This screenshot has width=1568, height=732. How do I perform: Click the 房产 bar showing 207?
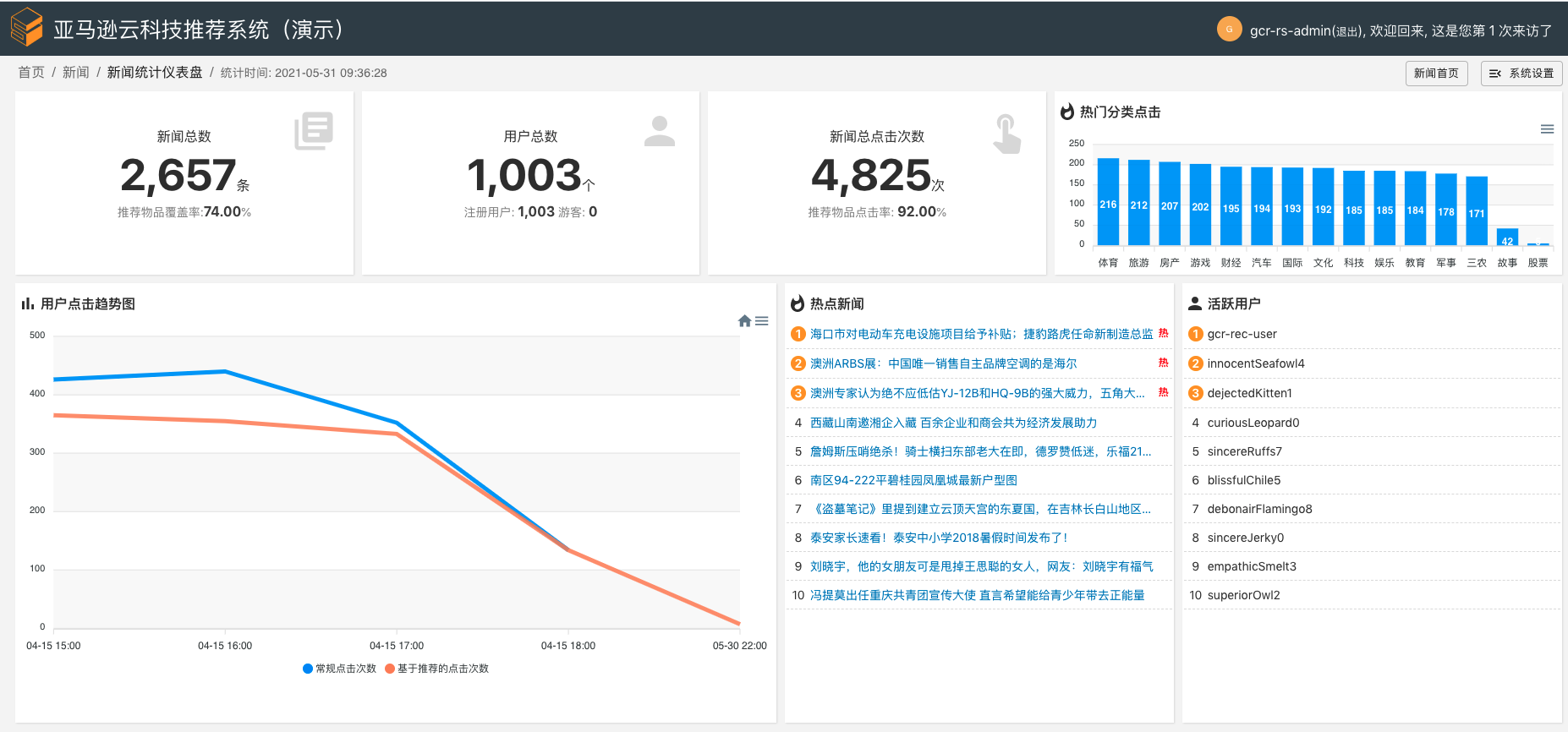1170,204
